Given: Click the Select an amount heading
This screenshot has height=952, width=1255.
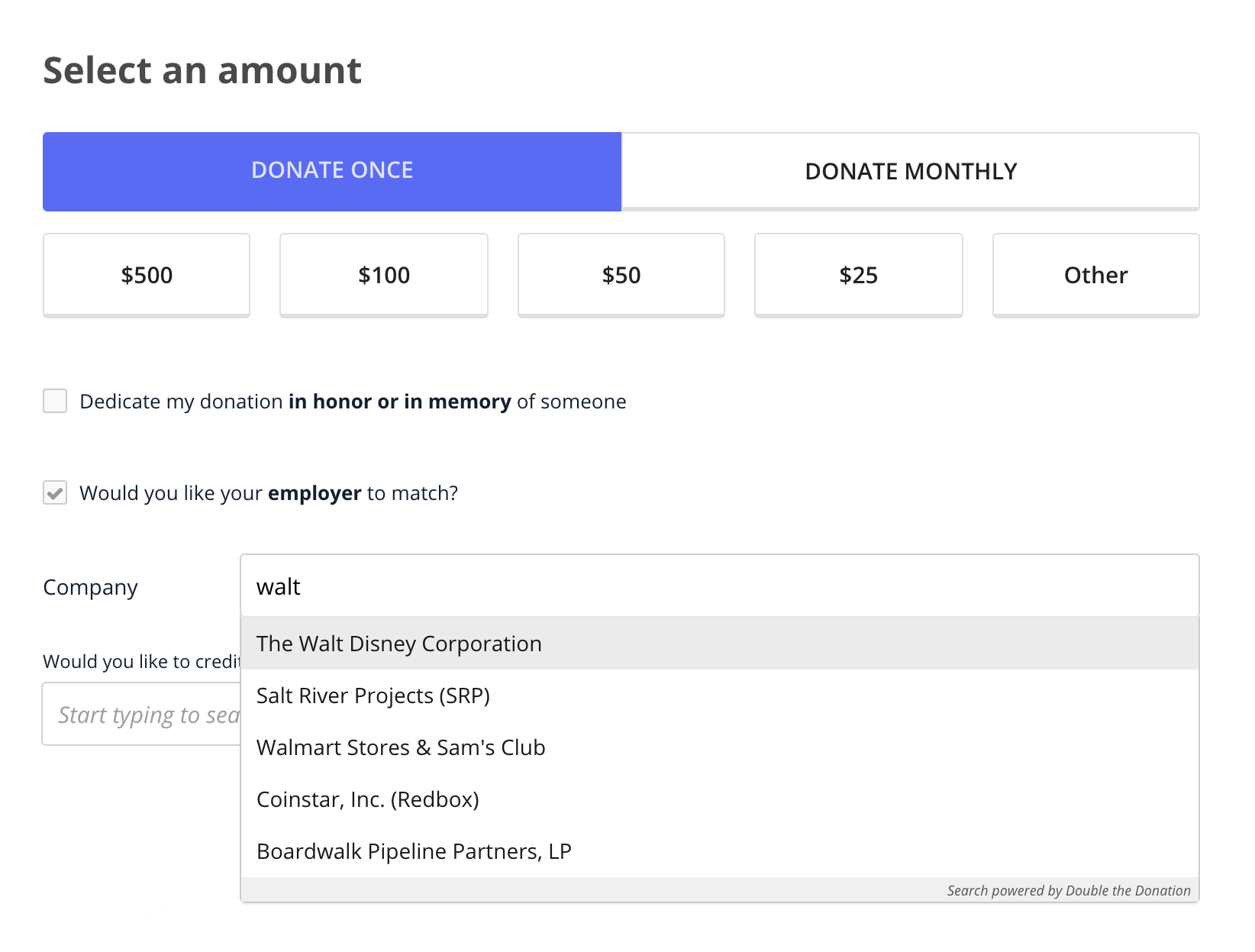Looking at the screenshot, I should tap(202, 70).
